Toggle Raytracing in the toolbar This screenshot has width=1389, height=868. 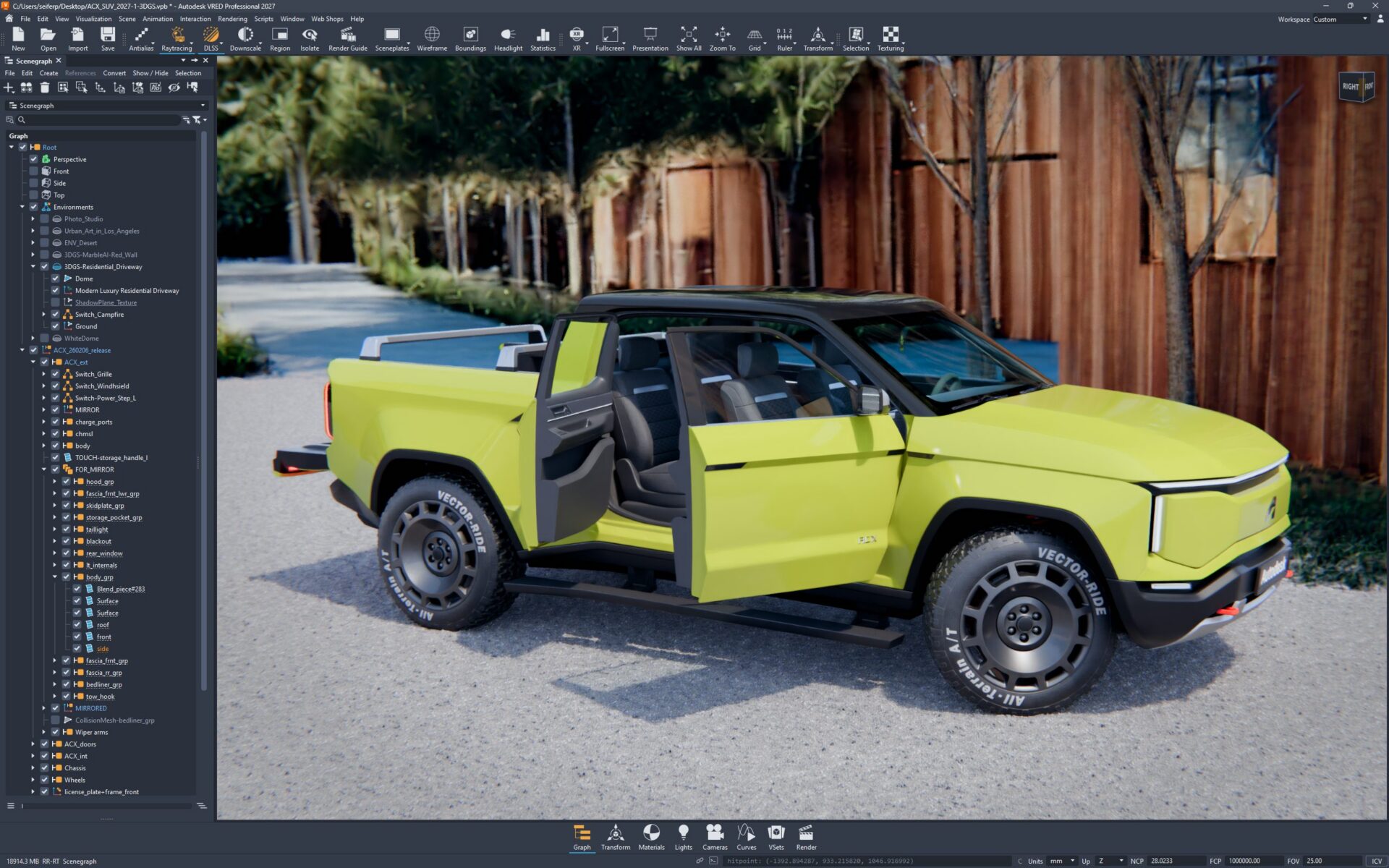click(x=177, y=39)
